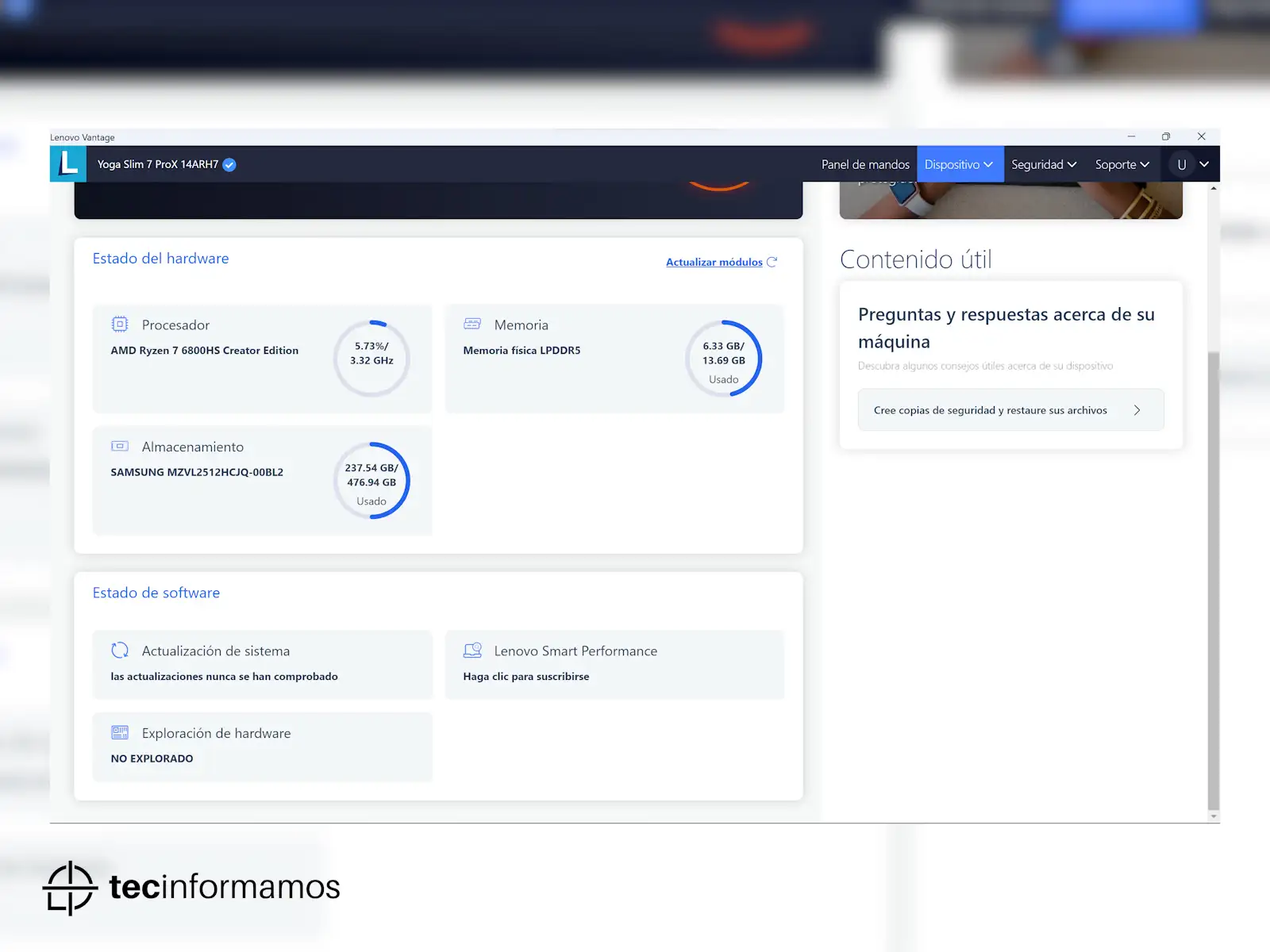This screenshot has width=1270, height=952.
Task: Click the Lenovo Vantage logo icon
Action: [x=68, y=164]
